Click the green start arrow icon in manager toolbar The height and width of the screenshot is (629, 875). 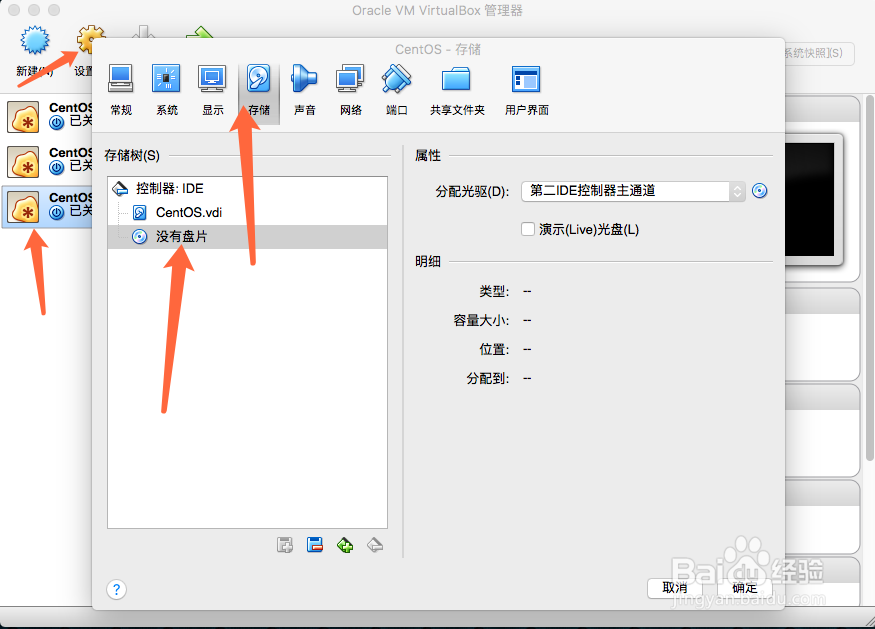tap(199, 32)
